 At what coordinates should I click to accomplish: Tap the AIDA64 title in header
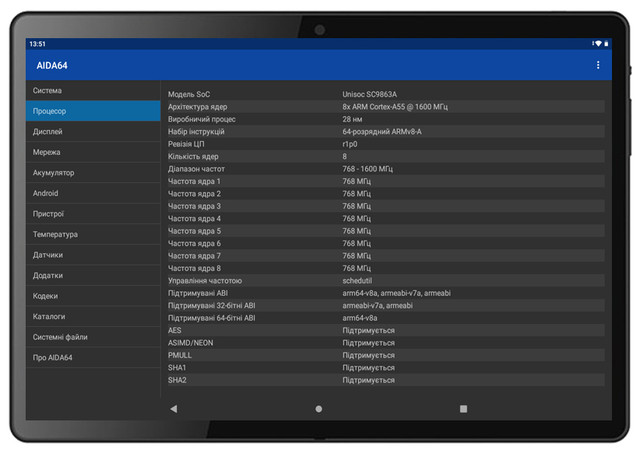click(53, 65)
